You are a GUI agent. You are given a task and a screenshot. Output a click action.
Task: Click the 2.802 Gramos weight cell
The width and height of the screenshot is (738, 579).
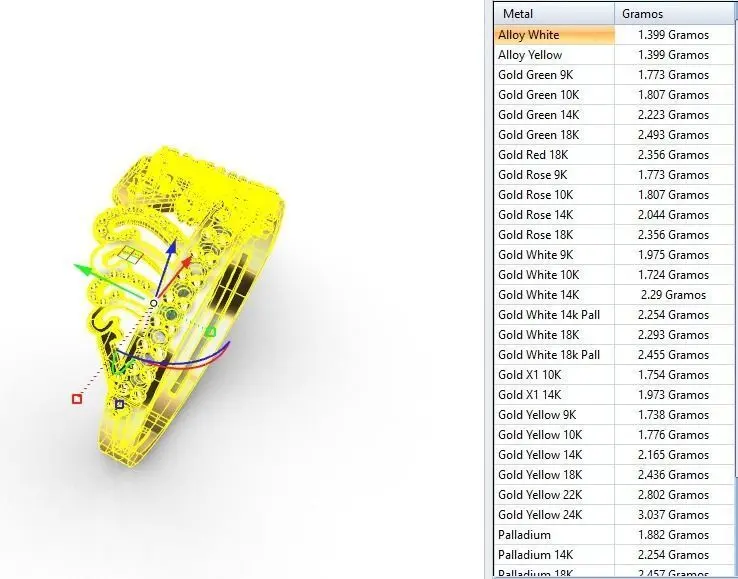click(x=674, y=495)
